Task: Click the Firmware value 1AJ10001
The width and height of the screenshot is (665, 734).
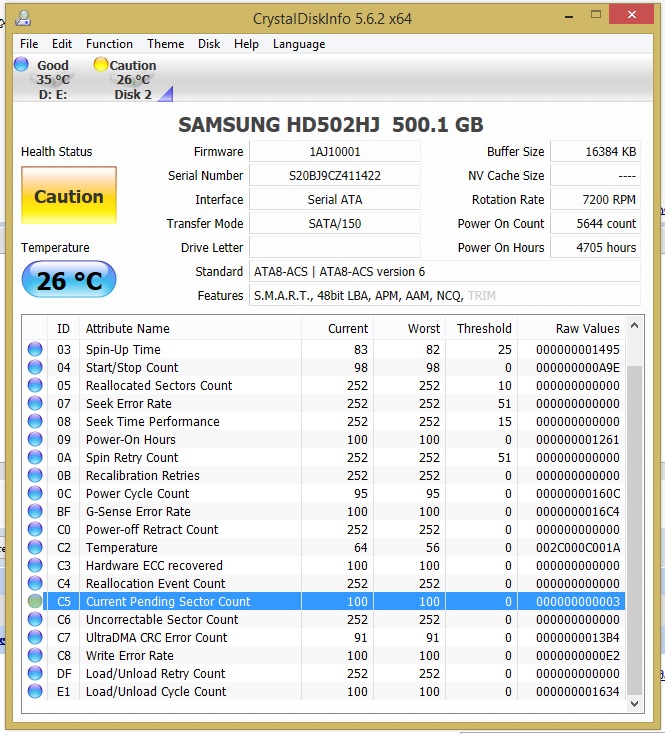Action: click(x=335, y=152)
